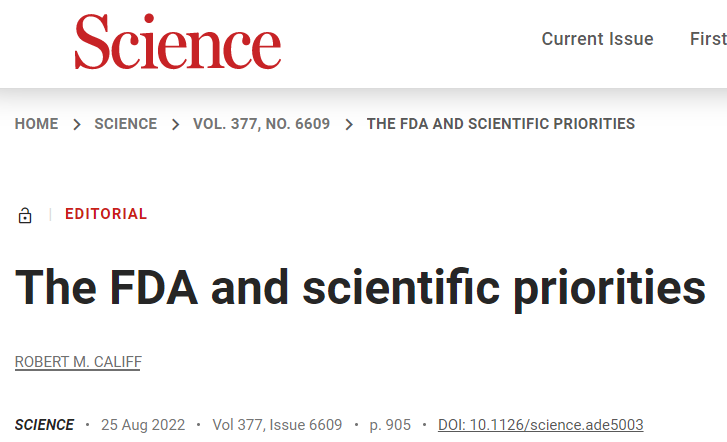Open the partially visible First menu item
The image size is (727, 442).
point(708,39)
